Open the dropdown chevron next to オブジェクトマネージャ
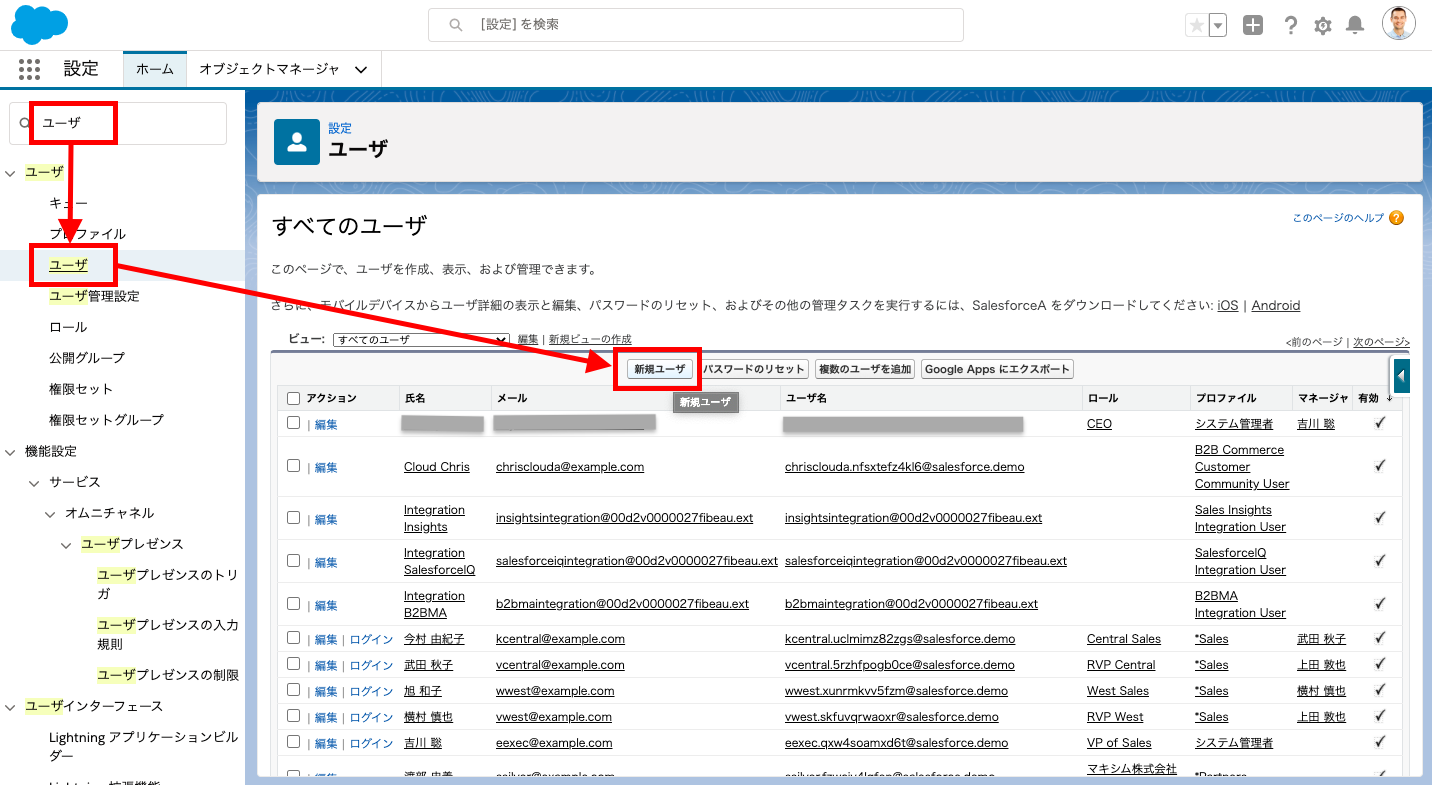The height and width of the screenshot is (785, 1432). 361,70
